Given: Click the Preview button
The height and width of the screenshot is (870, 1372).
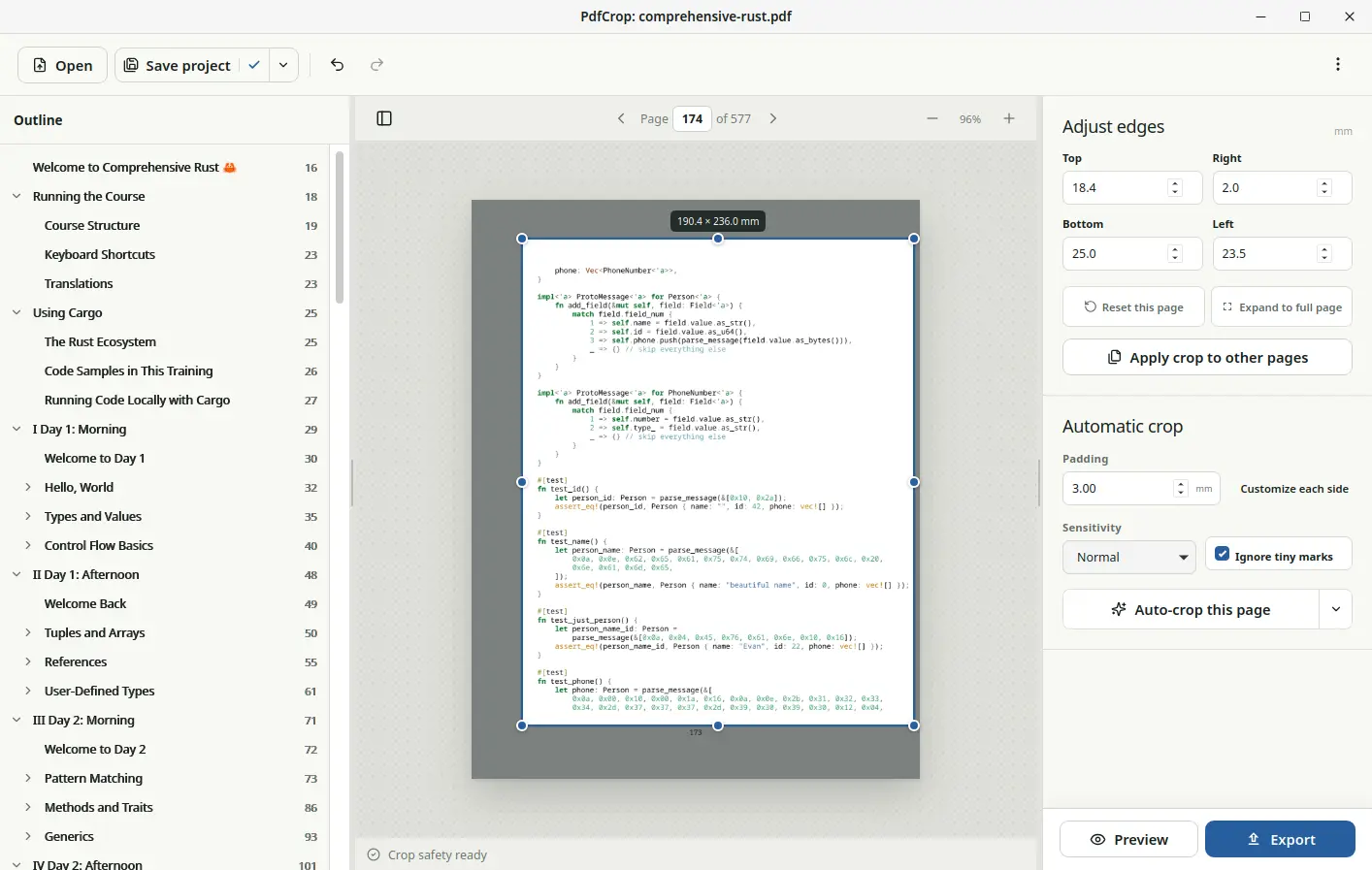Looking at the screenshot, I should pos(1128,840).
